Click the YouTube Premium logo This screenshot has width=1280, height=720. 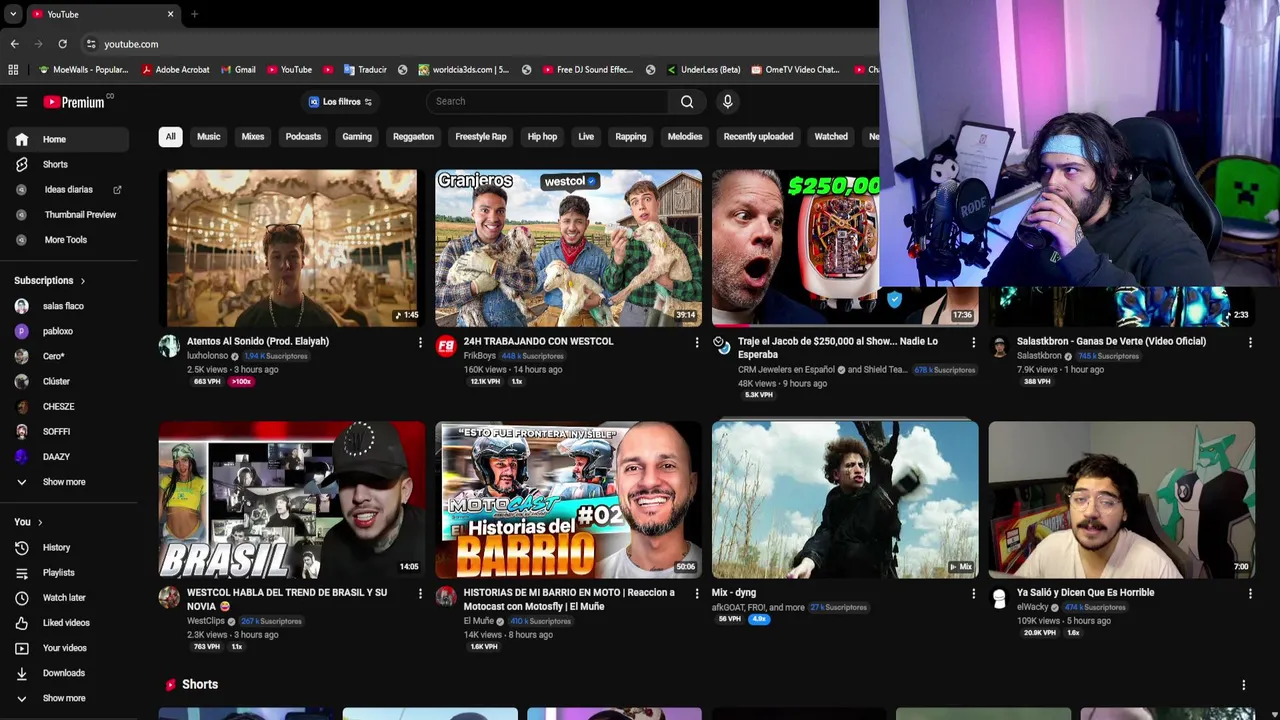(76, 101)
